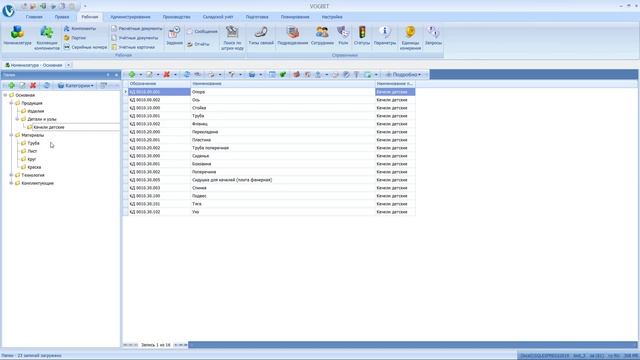
Task: Click the refresh icon in the folders panel
Action: (x=46, y=85)
